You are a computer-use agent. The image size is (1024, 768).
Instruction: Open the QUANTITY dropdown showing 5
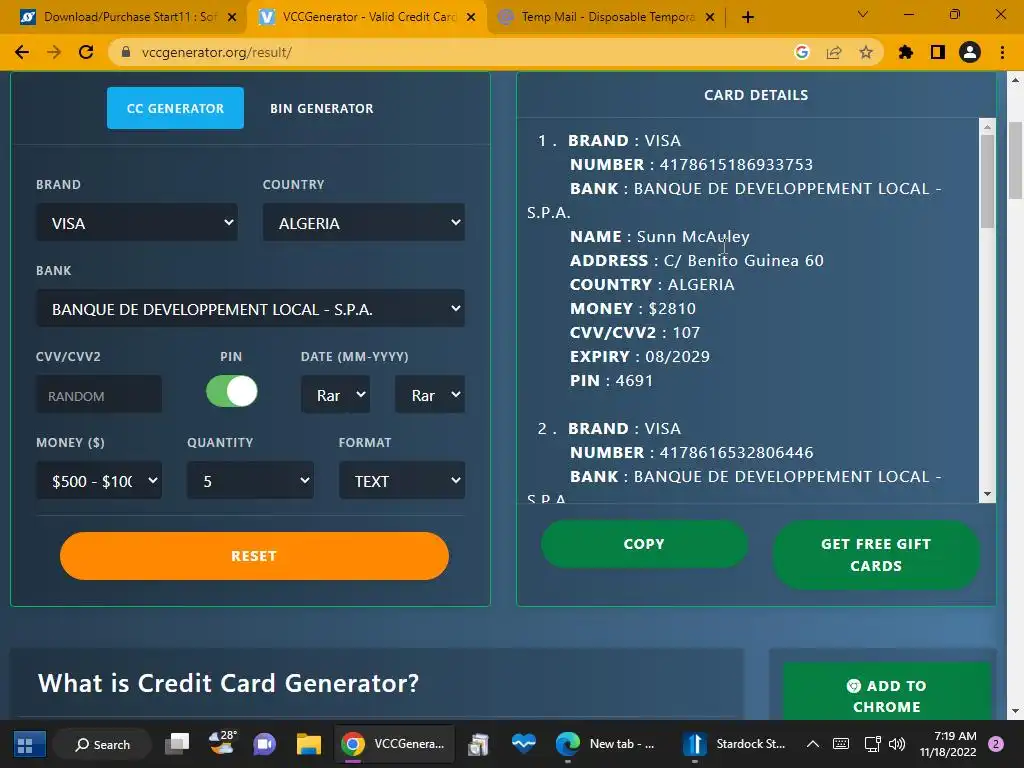tap(250, 481)
